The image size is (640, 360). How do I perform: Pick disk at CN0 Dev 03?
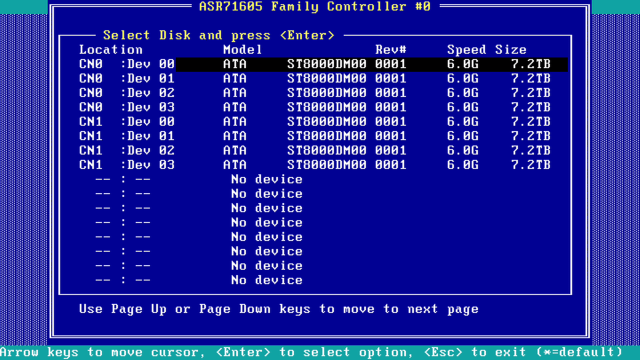(315, 107)
